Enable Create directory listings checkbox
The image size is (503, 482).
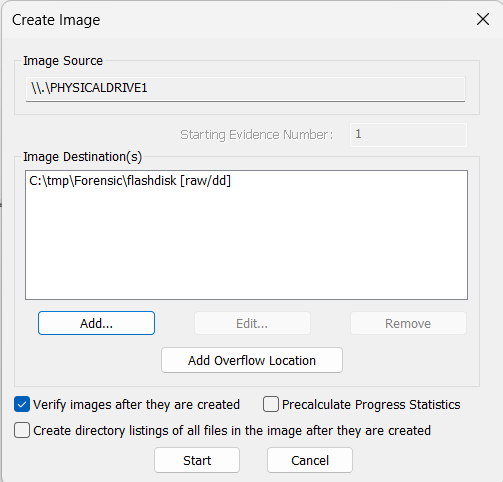22,431
